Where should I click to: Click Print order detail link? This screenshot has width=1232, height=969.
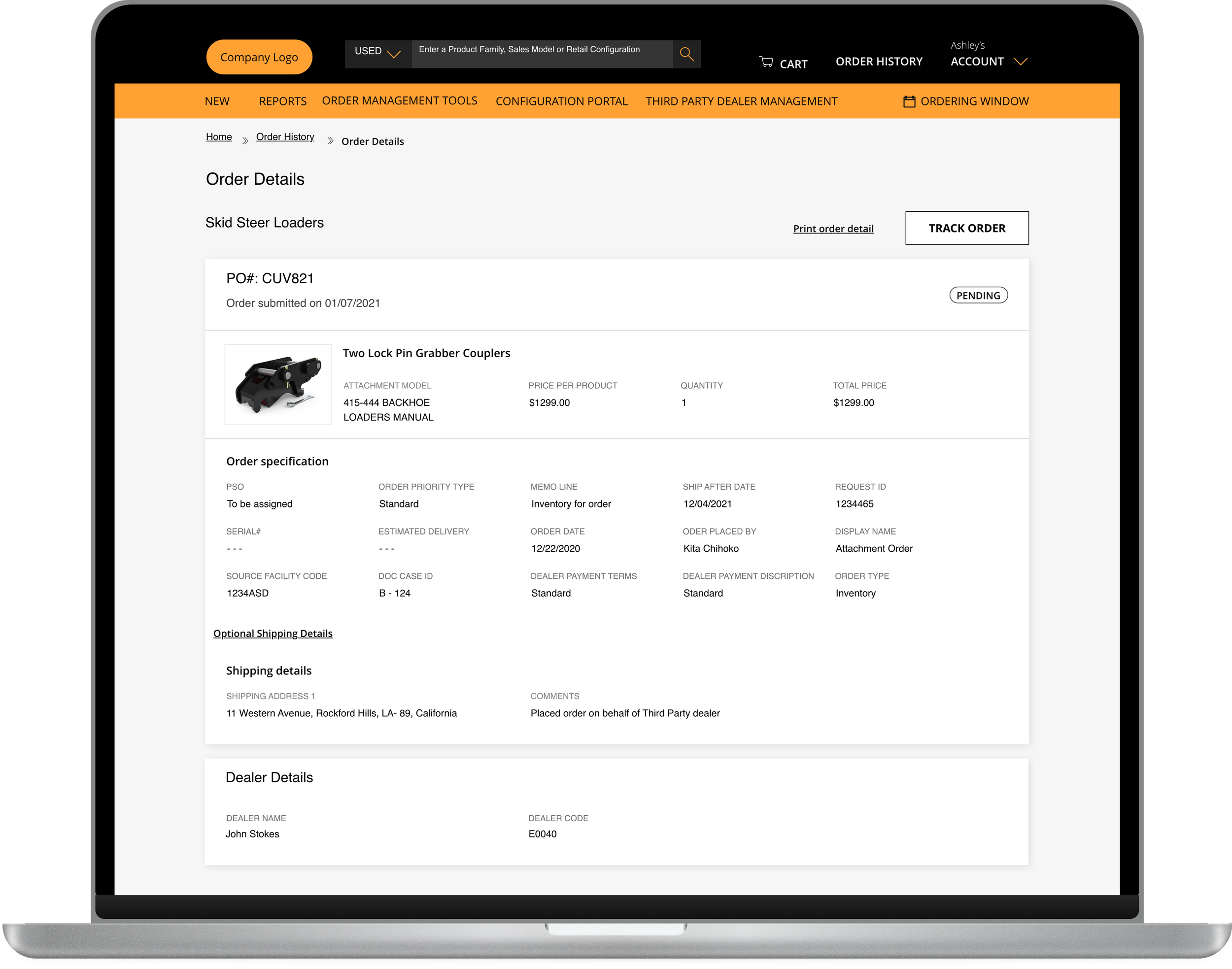point(833,229)
